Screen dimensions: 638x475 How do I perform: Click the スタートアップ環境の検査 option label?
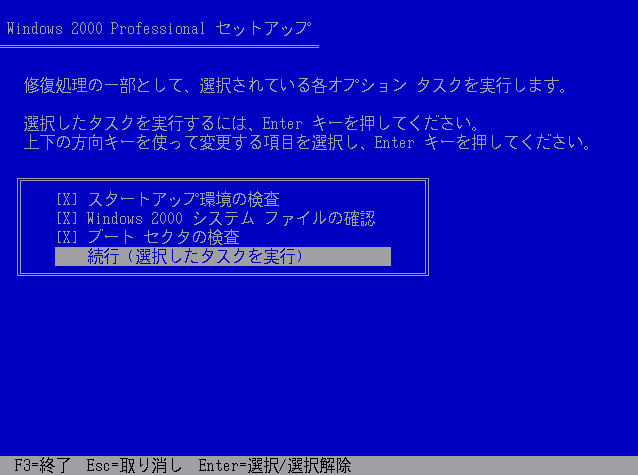(184, 199)
